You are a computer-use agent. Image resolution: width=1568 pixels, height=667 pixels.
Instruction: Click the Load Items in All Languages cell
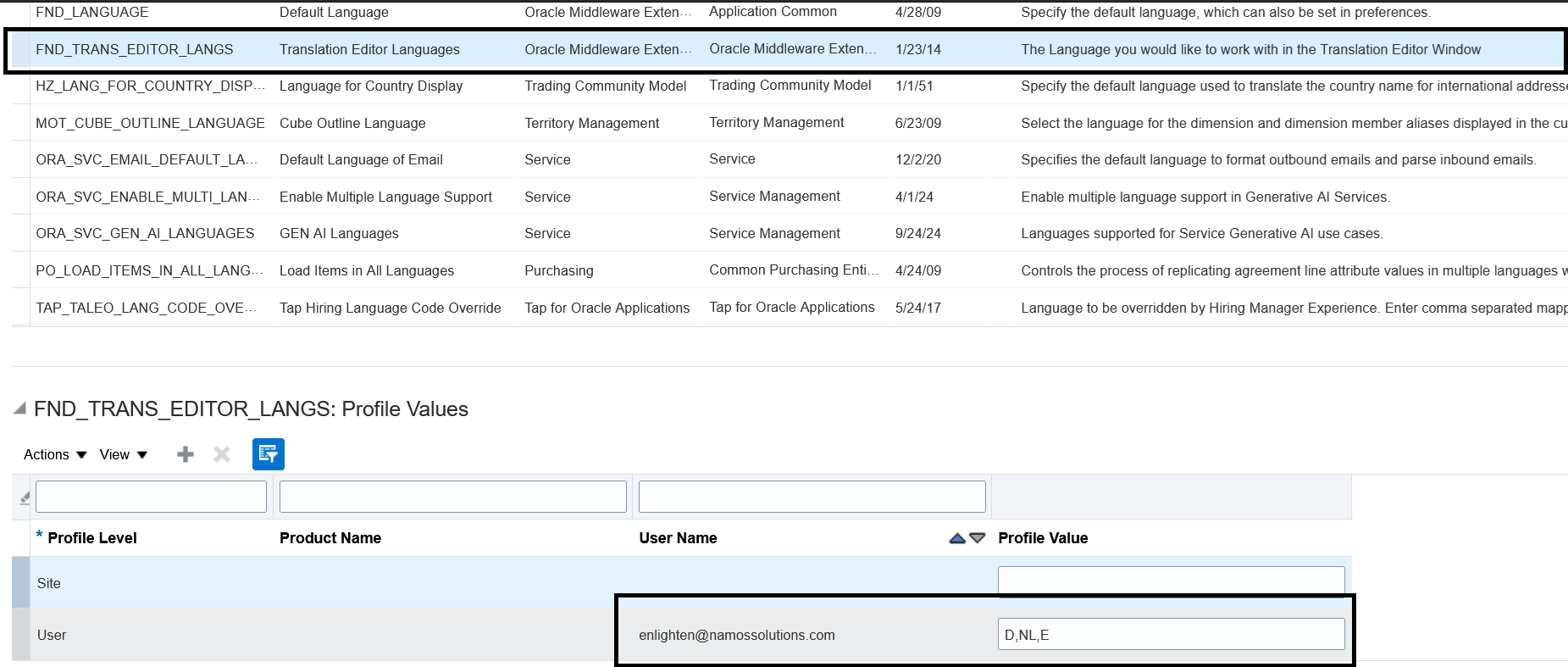tap(367, 270)
